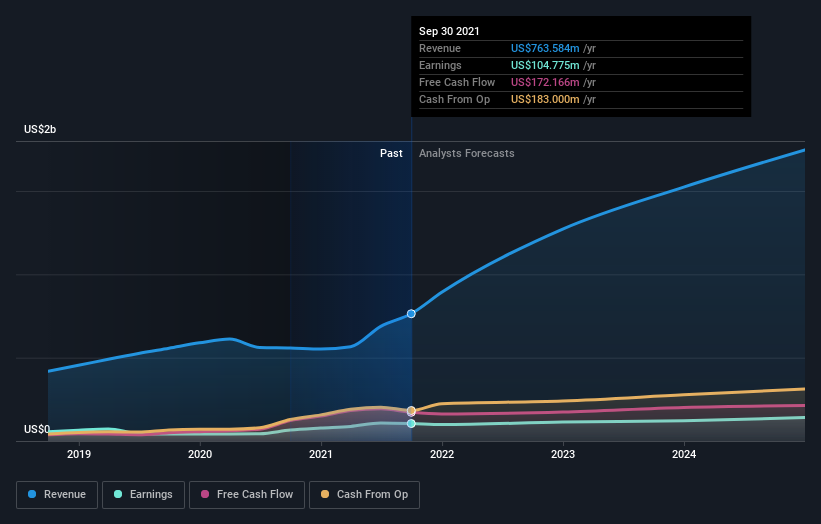The width and height of the screenshot is (821, 524).
Task: Toggle the Cash From Op legend button
Action: pyautogui.click(x=364, y=495)
